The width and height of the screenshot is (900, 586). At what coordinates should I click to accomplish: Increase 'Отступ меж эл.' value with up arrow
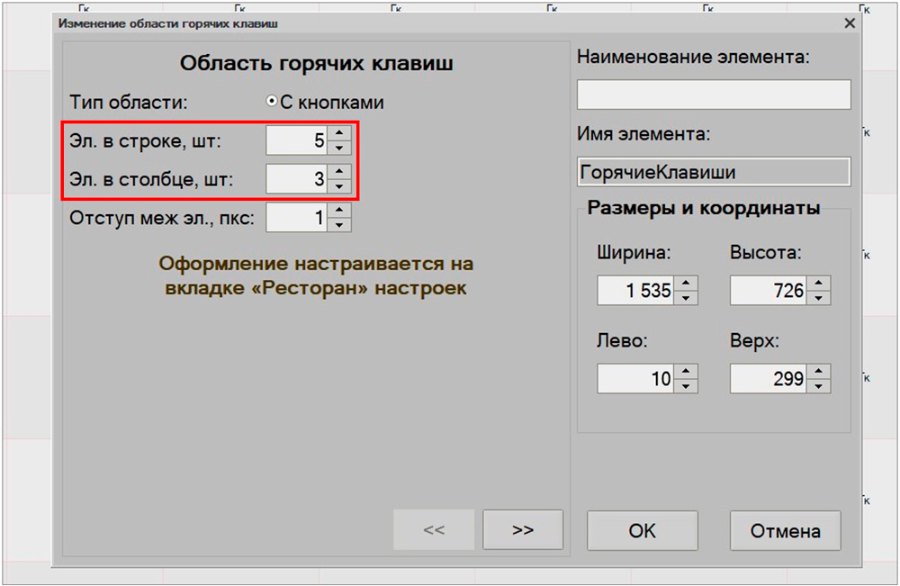click(339, 210)
